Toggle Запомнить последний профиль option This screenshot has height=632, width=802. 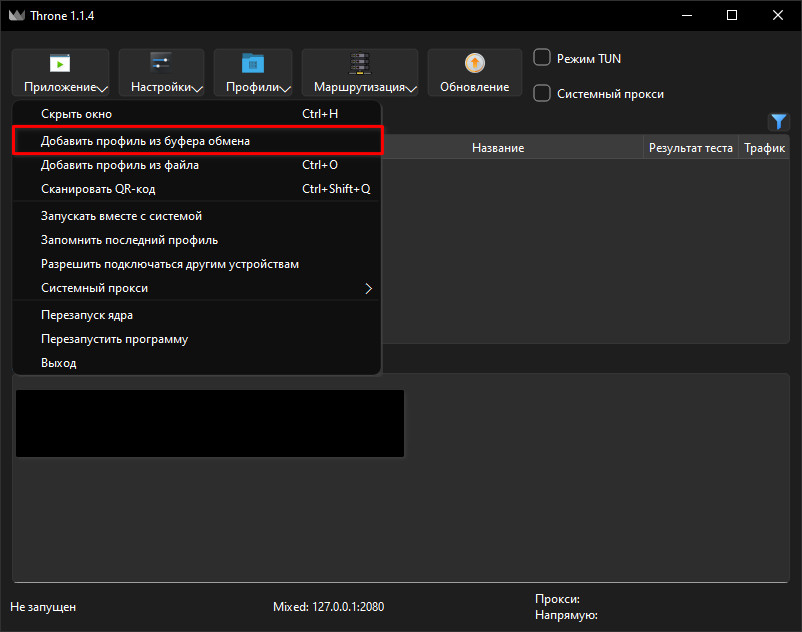point(196,240)
